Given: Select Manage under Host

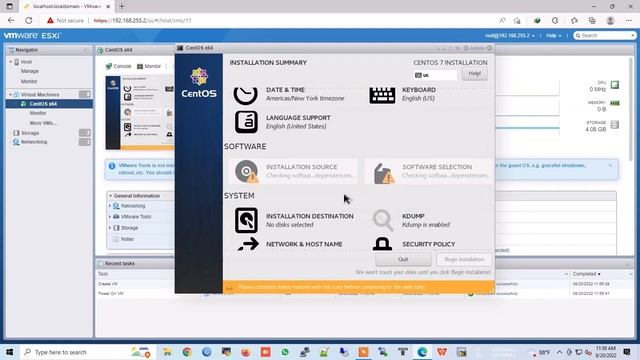Looking at the screenshot, I should tap(30, 71).
